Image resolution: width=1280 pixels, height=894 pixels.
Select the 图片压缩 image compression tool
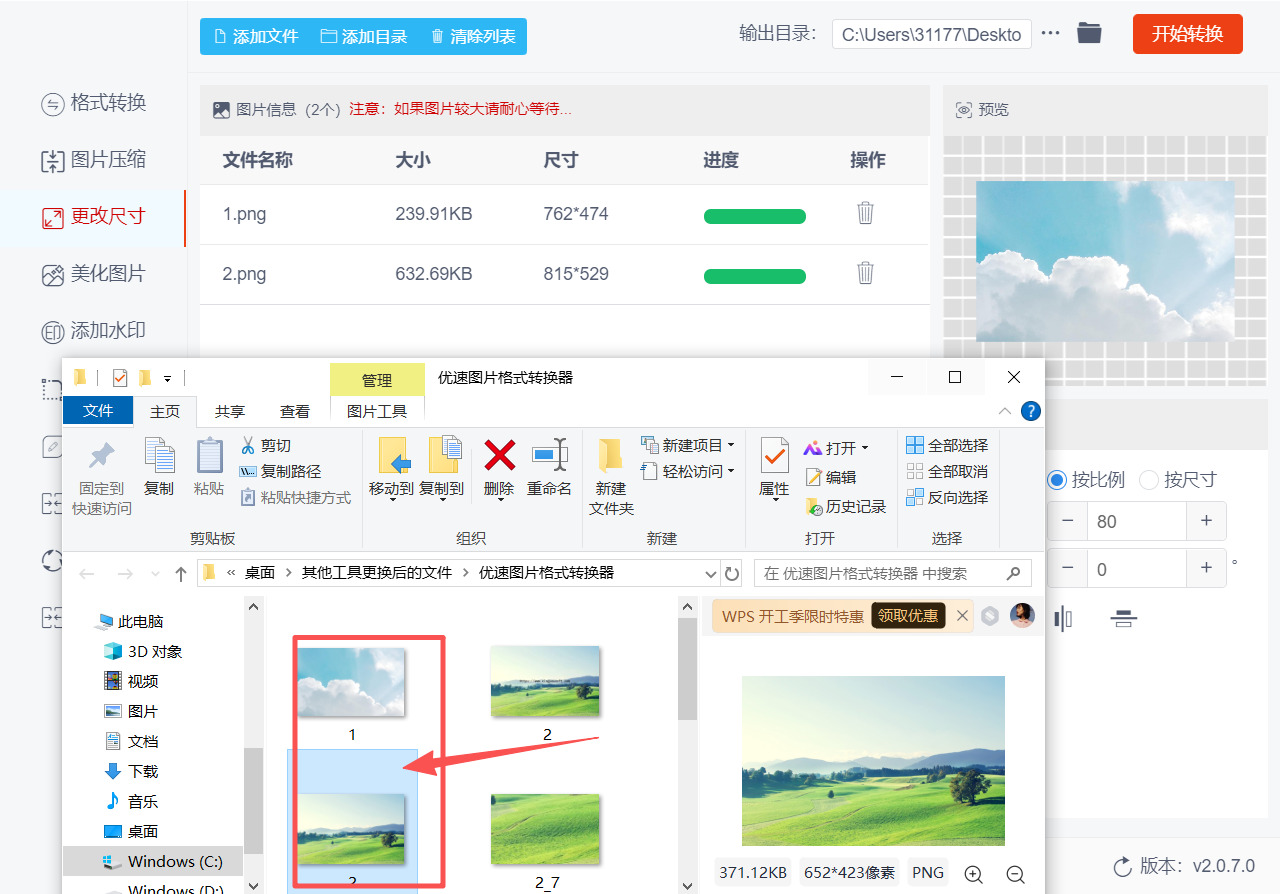pos(94,160)
